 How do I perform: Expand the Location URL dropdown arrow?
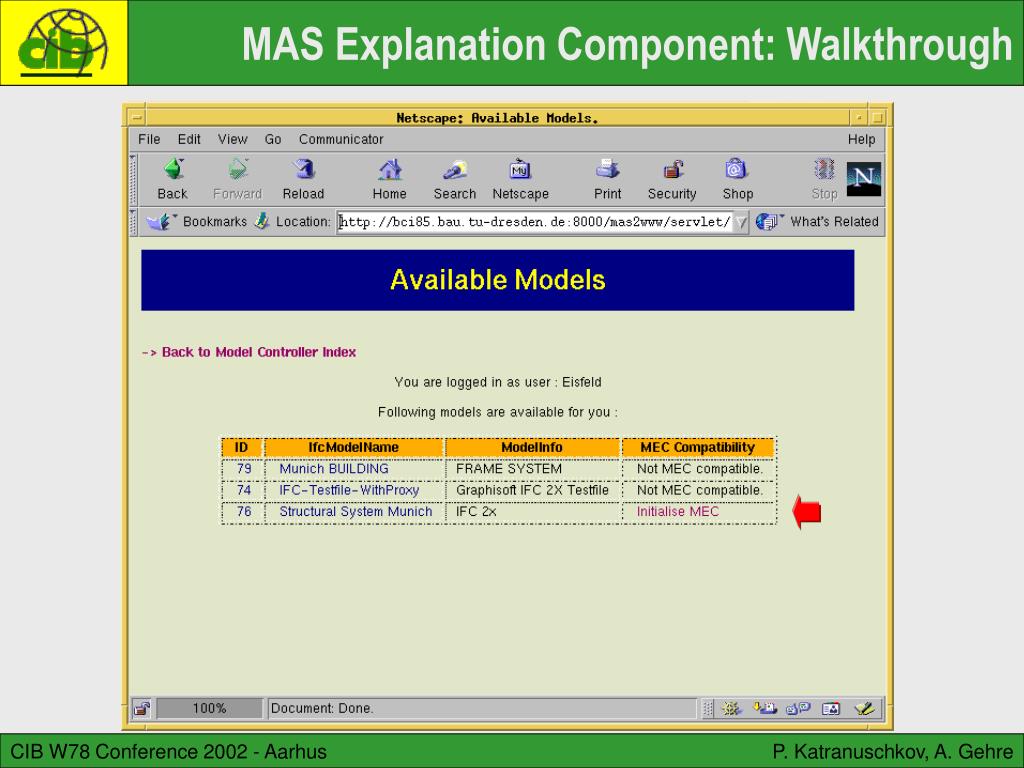[741, 222]
